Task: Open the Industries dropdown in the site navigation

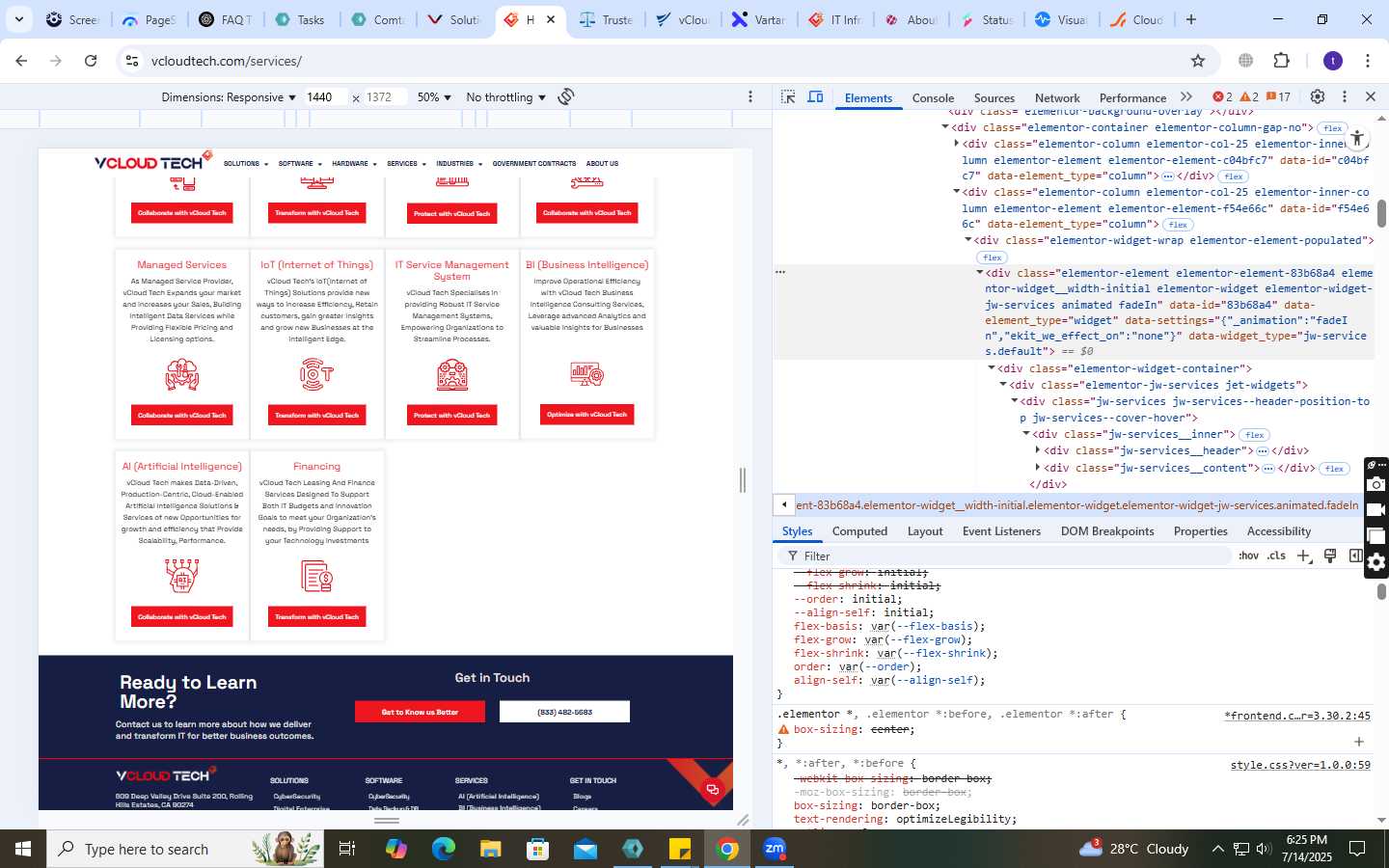Action: [458, 164]
